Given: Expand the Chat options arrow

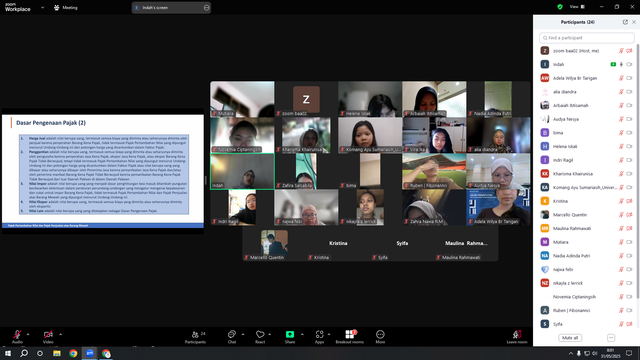Looking at the screenshot, I should point(243,334).
